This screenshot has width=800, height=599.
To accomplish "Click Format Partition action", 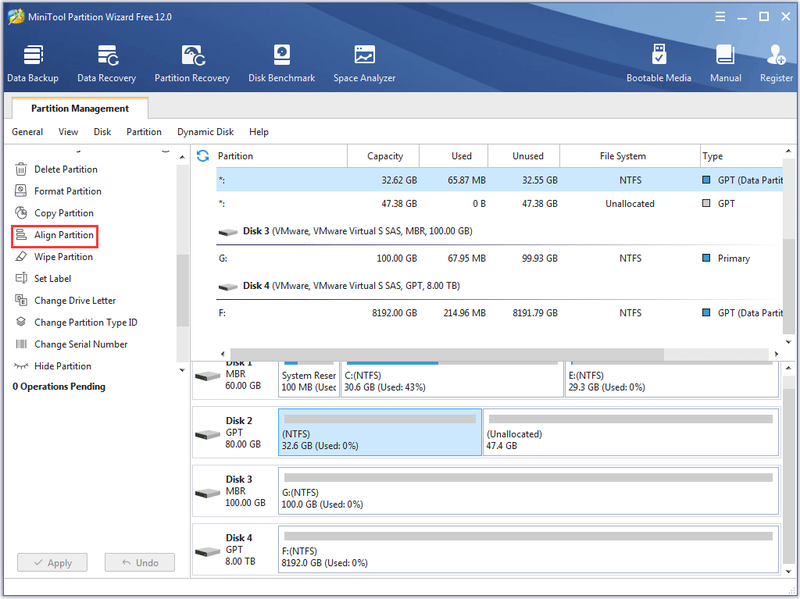I will coord(68,191).
